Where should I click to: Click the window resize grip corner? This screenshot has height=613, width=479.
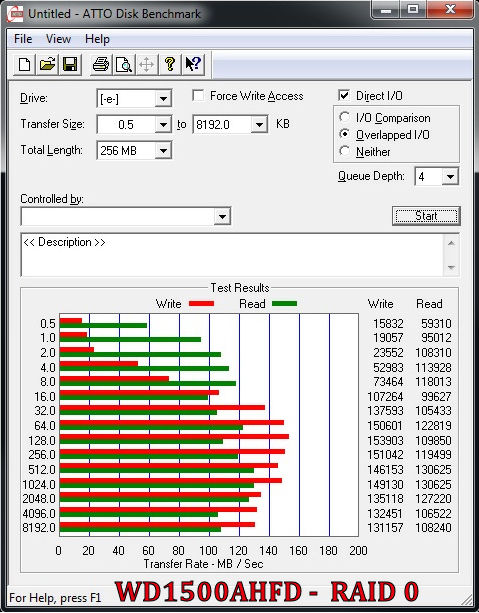coord(466,598)
